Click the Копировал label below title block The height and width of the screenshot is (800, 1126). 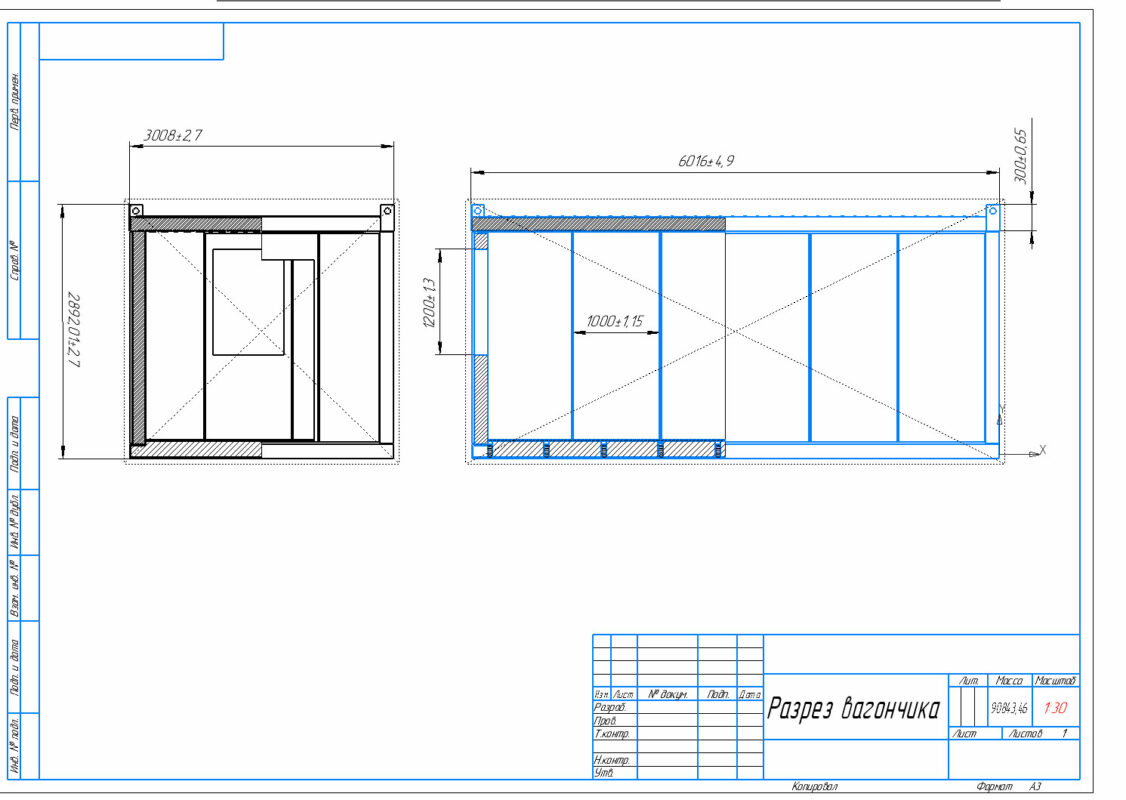pos(813,788)
